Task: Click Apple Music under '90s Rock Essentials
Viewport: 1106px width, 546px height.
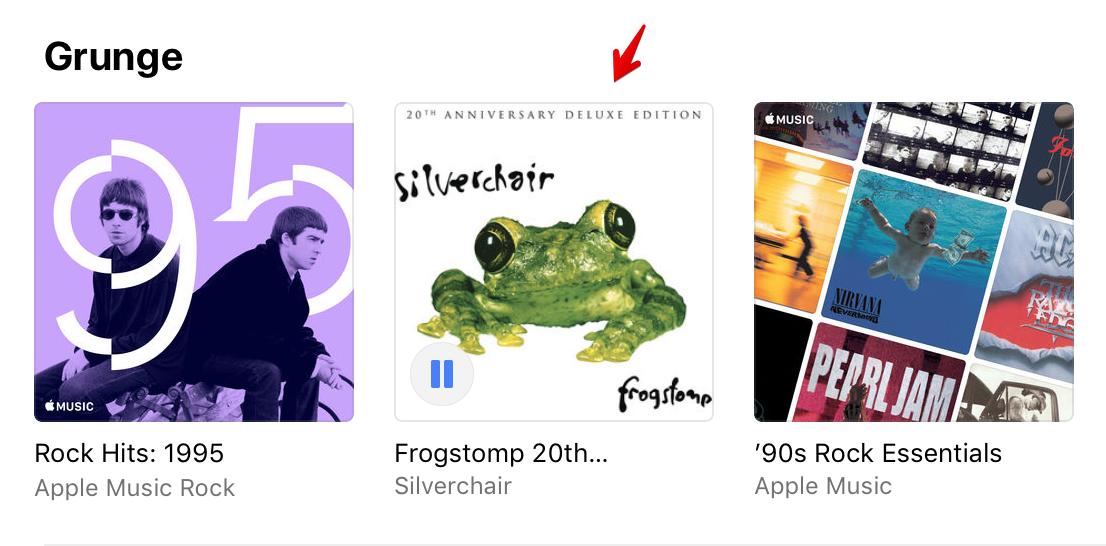Action: click(823, 486)
